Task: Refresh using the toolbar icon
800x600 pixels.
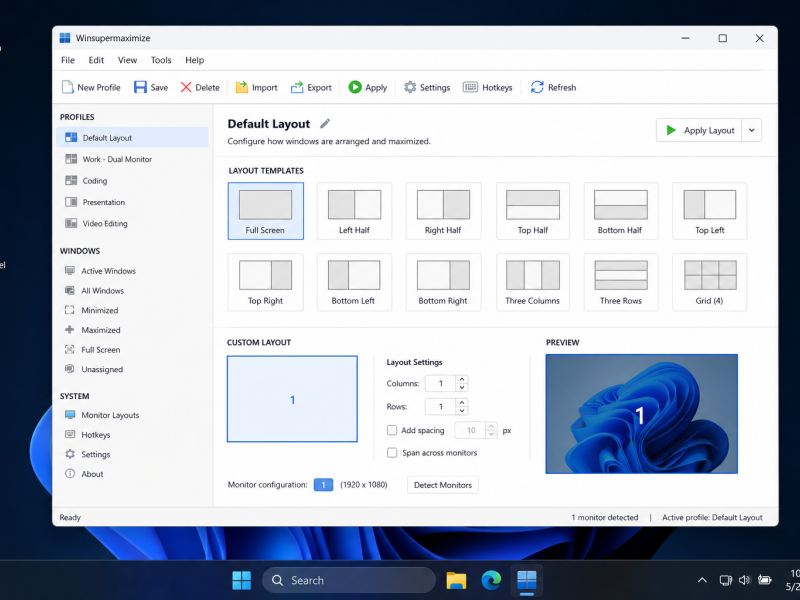Action: click(x=537, y=87)
